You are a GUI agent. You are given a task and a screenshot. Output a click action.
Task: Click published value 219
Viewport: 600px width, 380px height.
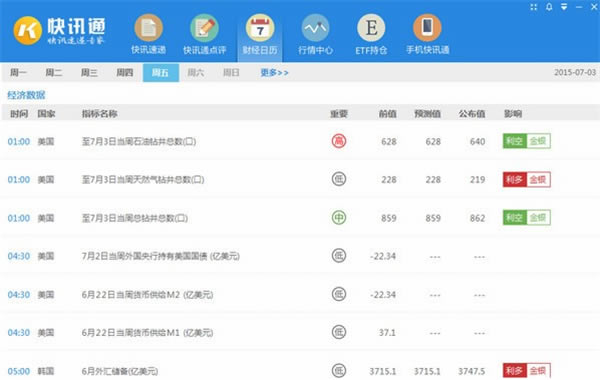click(478, 179)
